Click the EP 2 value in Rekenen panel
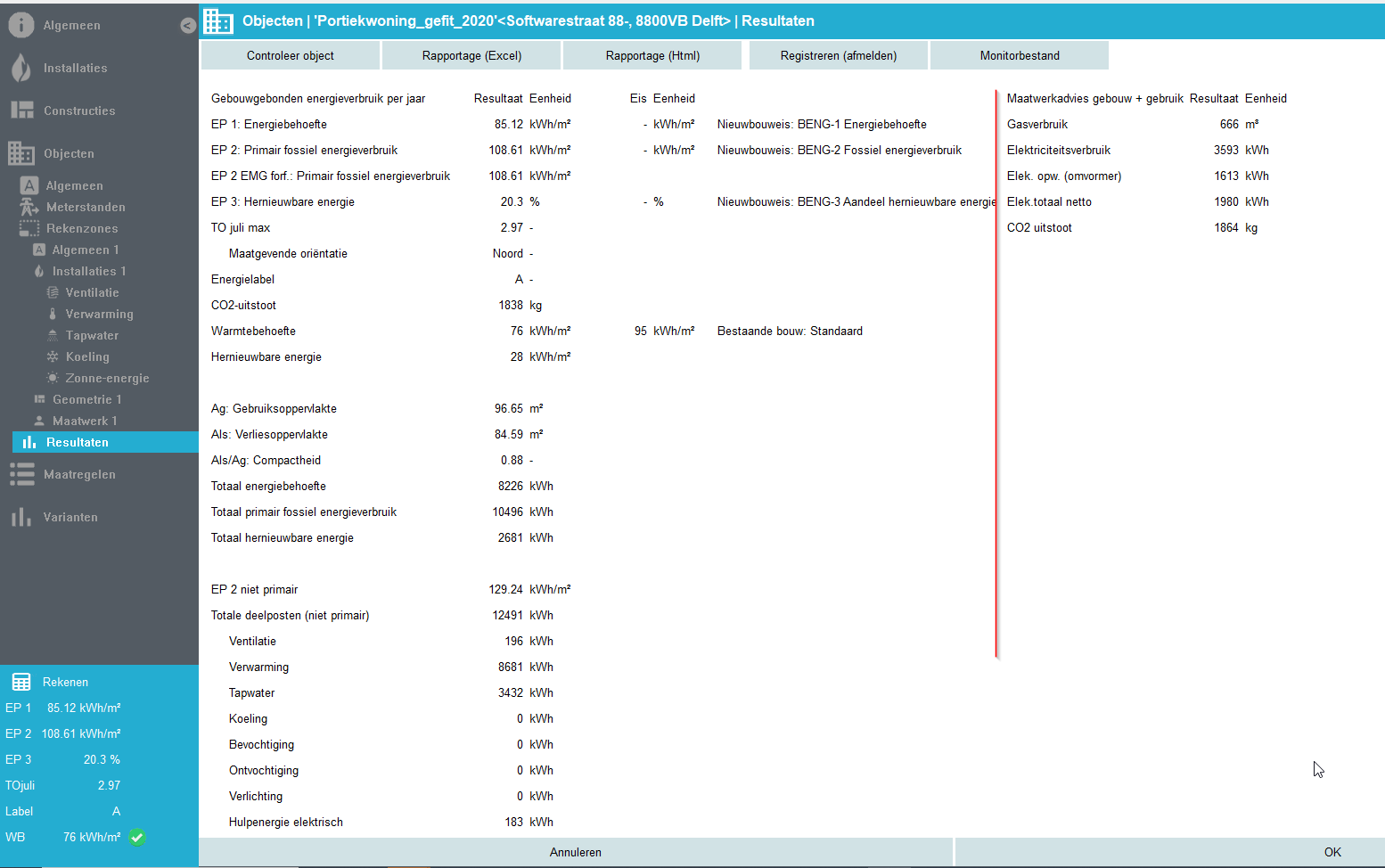Viewport: 1385px width, 868px height. tap(81, 733)
